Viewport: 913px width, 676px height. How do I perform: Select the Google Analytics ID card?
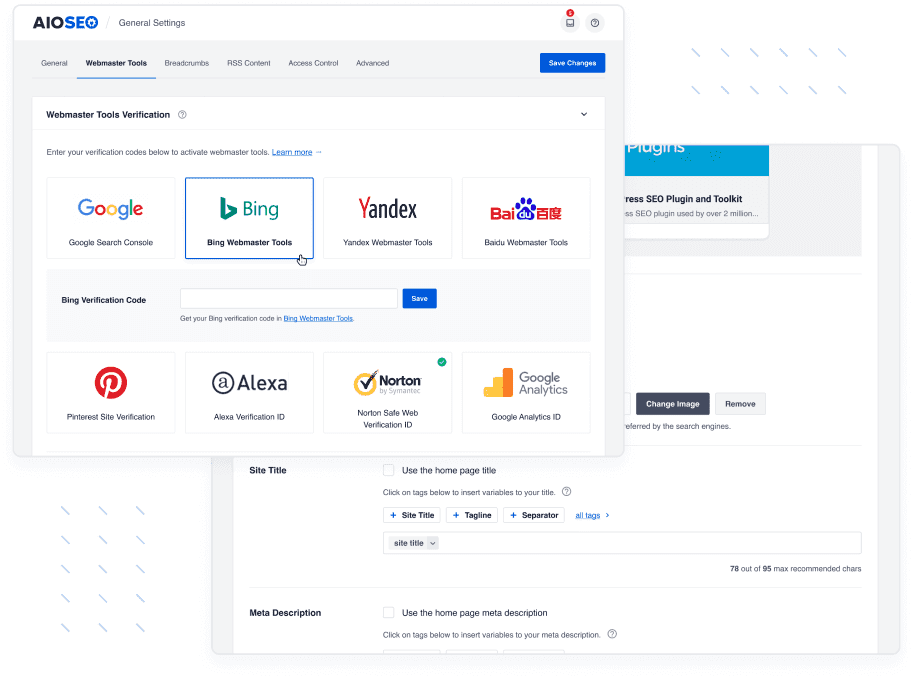tap(526, 392)
